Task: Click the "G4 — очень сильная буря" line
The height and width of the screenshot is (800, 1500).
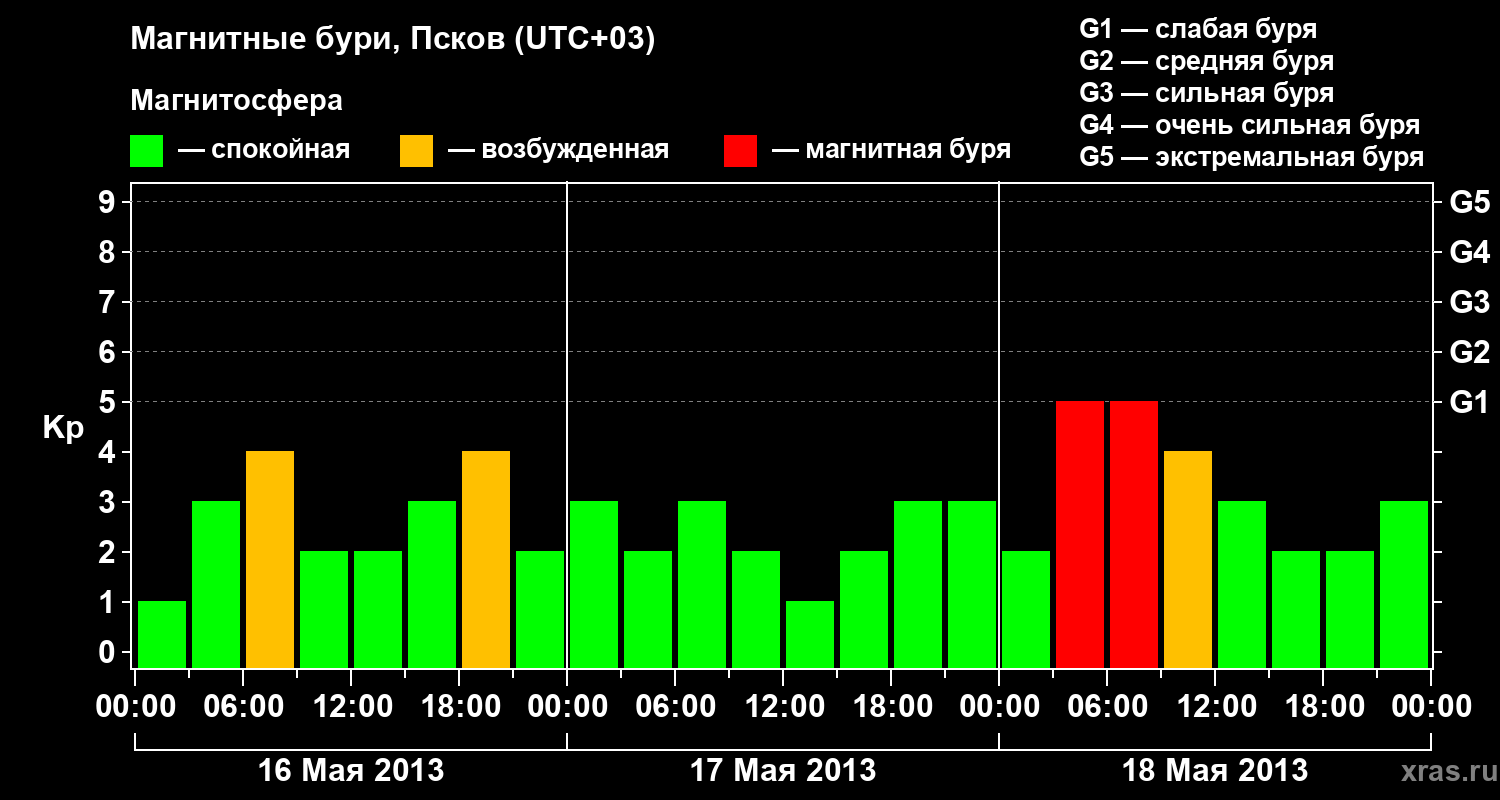Action: [x=1249, y=125]
